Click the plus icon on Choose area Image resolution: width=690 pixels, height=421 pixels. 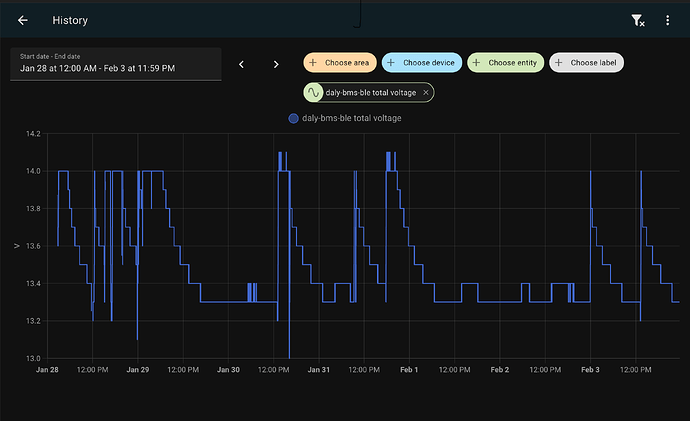[x=313, y=63]
